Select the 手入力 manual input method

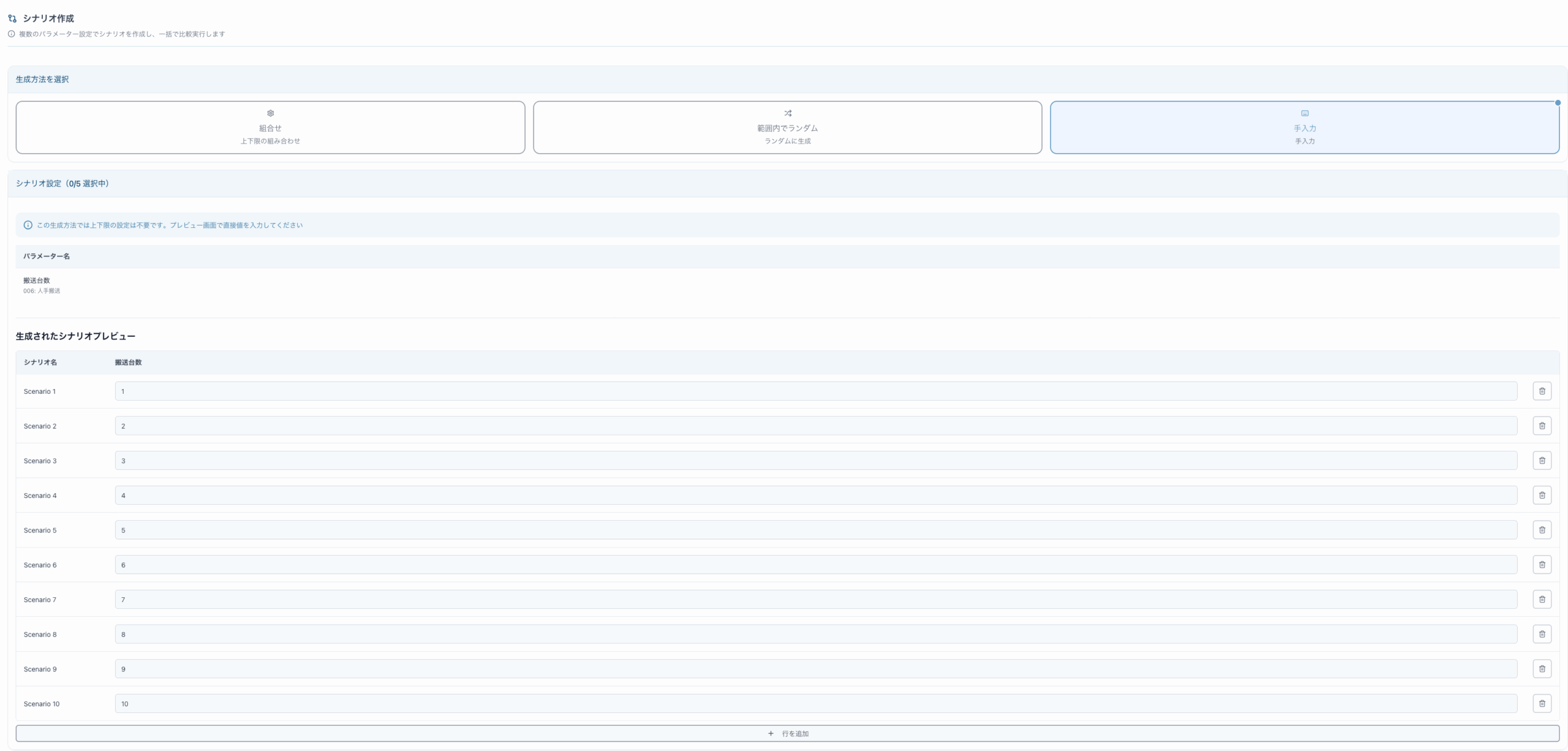[x=1304, y=127]
